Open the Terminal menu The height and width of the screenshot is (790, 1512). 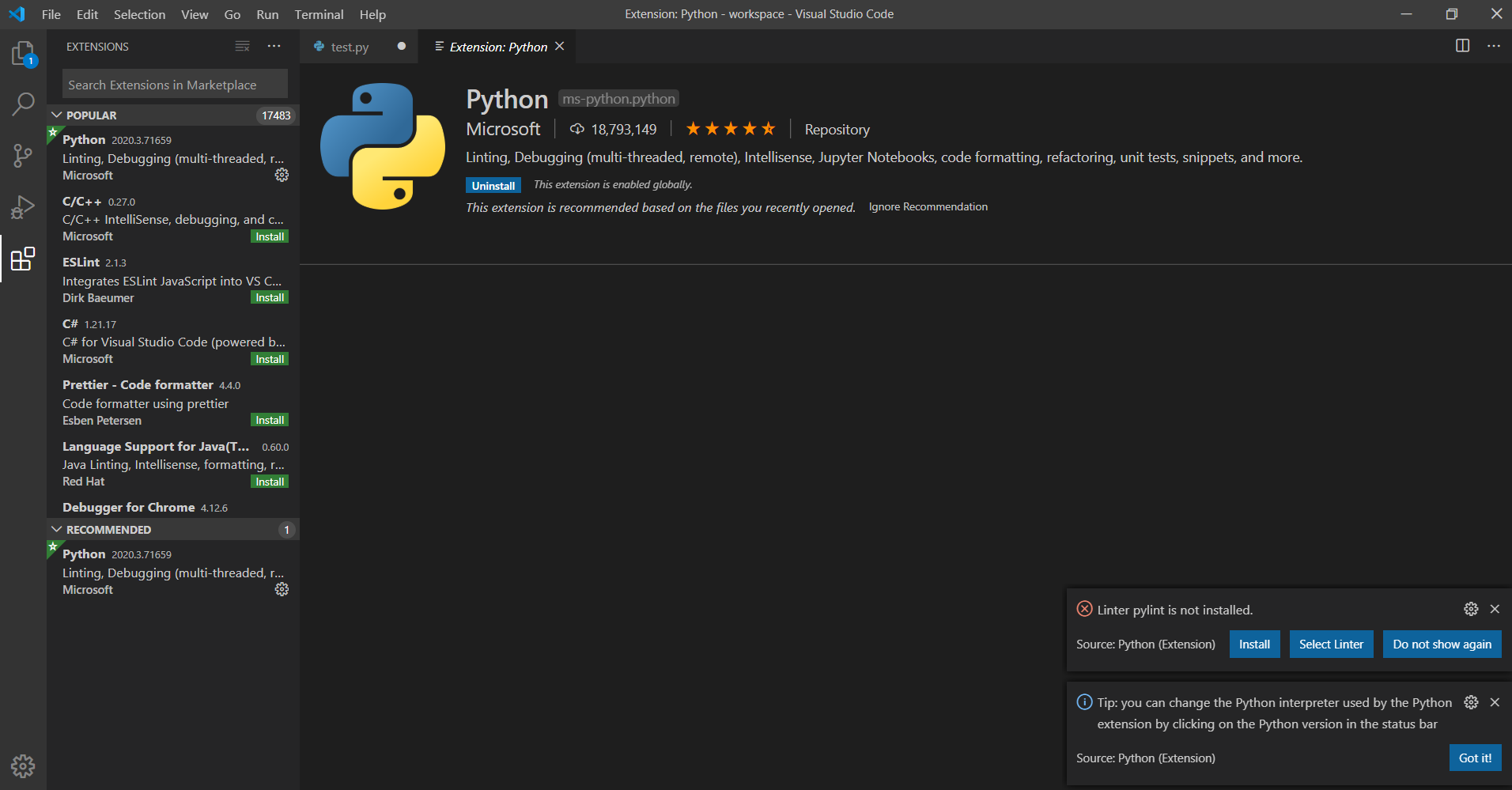click(319, 14)
